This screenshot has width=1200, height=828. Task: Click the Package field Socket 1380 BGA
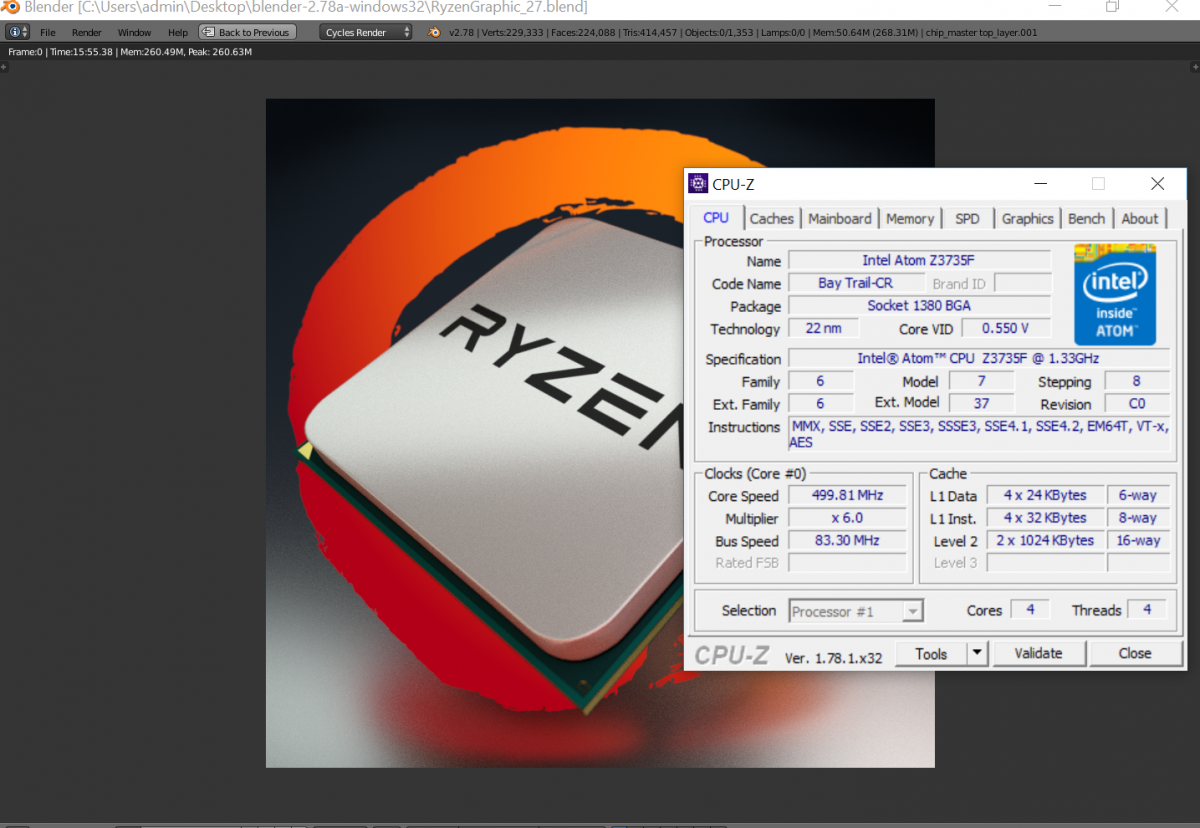point(919,306)
